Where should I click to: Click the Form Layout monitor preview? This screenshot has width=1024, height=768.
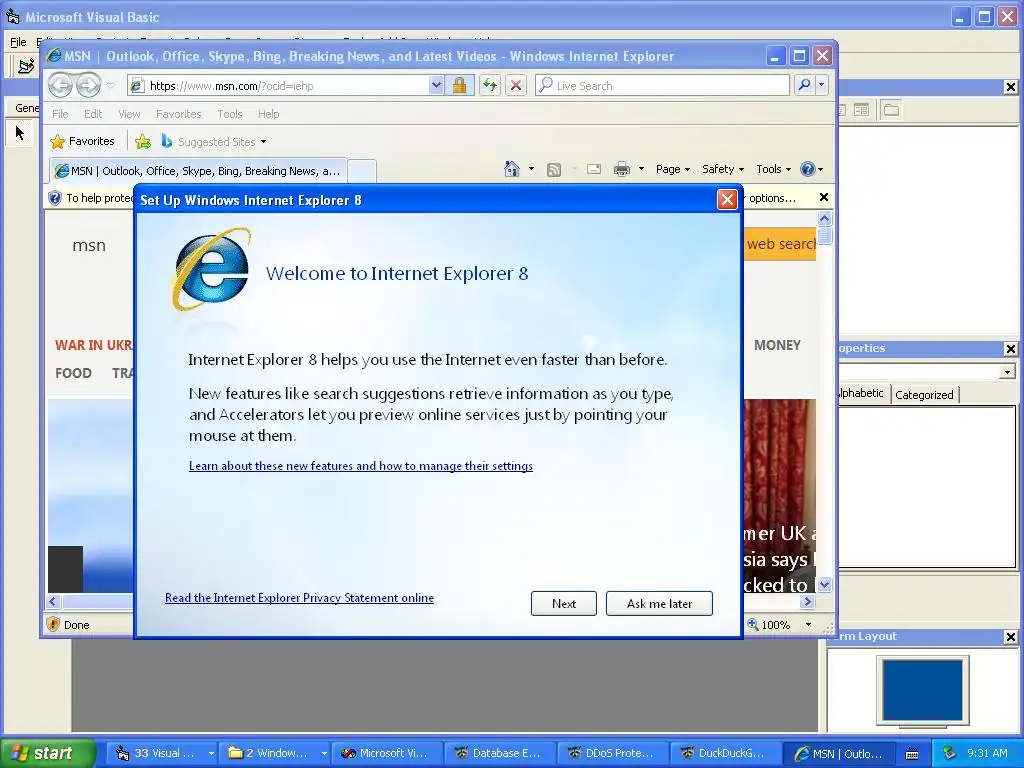click(923, 690)
